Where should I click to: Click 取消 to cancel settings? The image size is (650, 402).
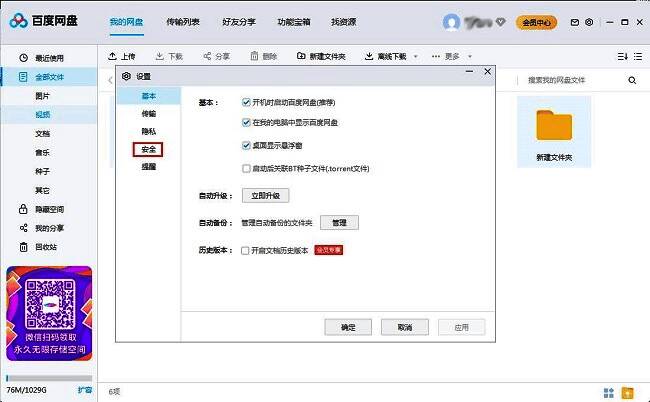[405, 327]
